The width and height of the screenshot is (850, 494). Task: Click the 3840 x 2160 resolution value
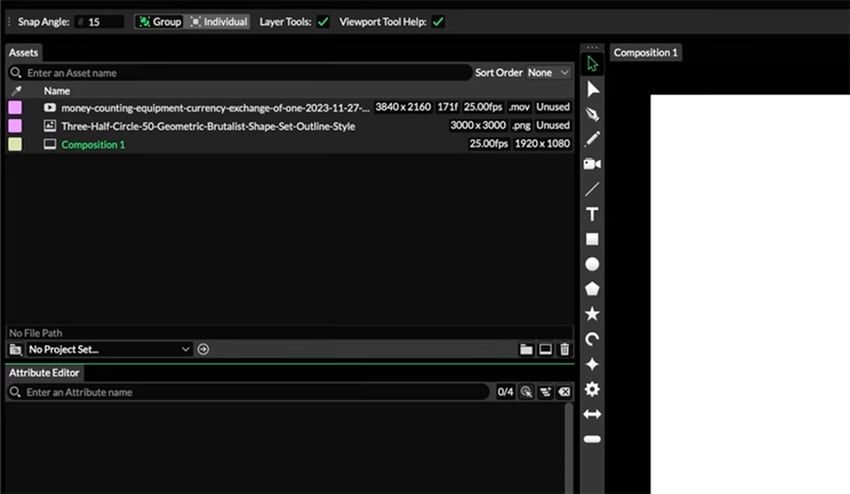pos(403,107)
